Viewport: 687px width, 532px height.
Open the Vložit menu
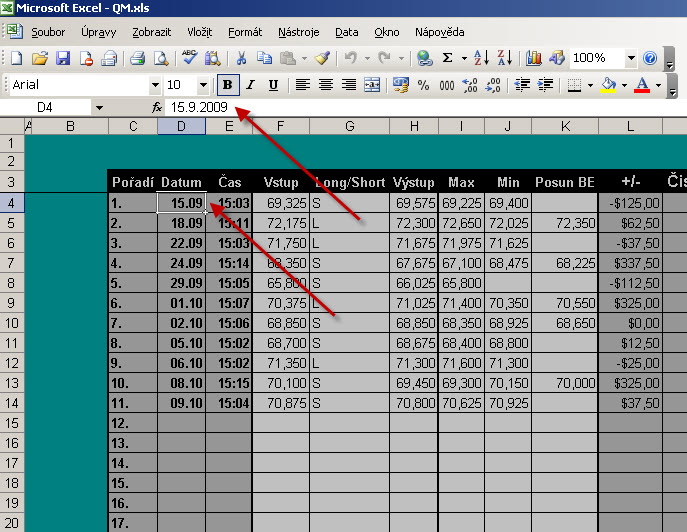pos(200,32)
